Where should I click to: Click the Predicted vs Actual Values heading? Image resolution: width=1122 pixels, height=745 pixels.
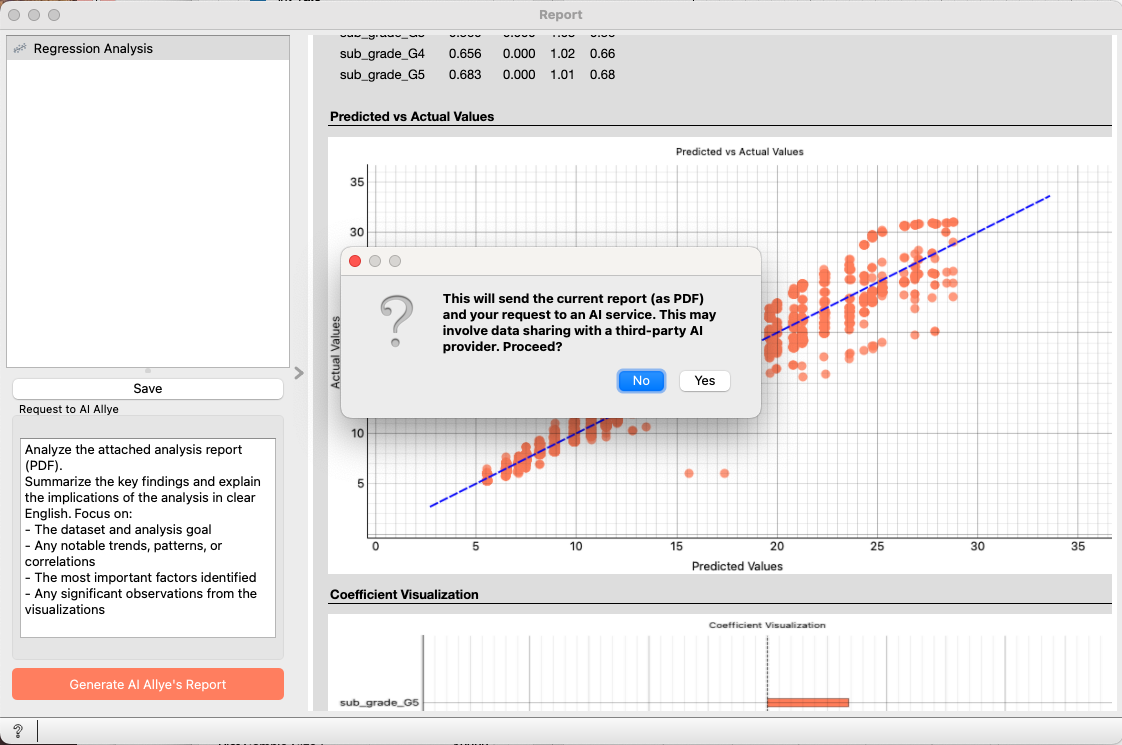412,117
